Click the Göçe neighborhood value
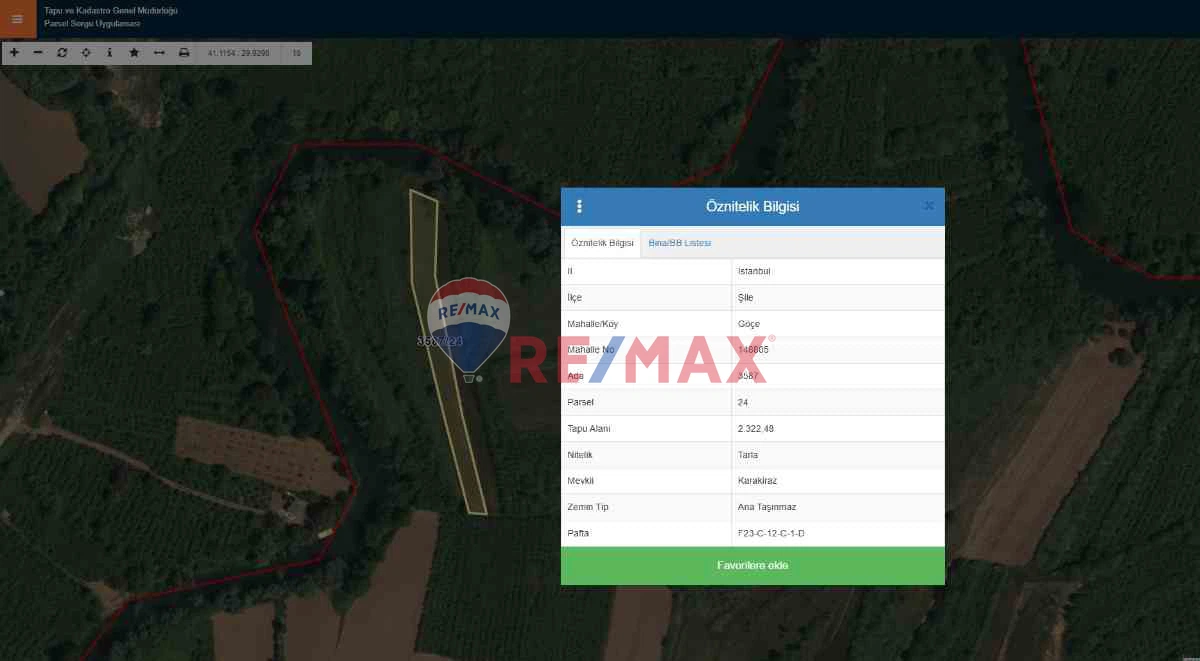This screenshot has width=1200, height=661. click(749, 324)
